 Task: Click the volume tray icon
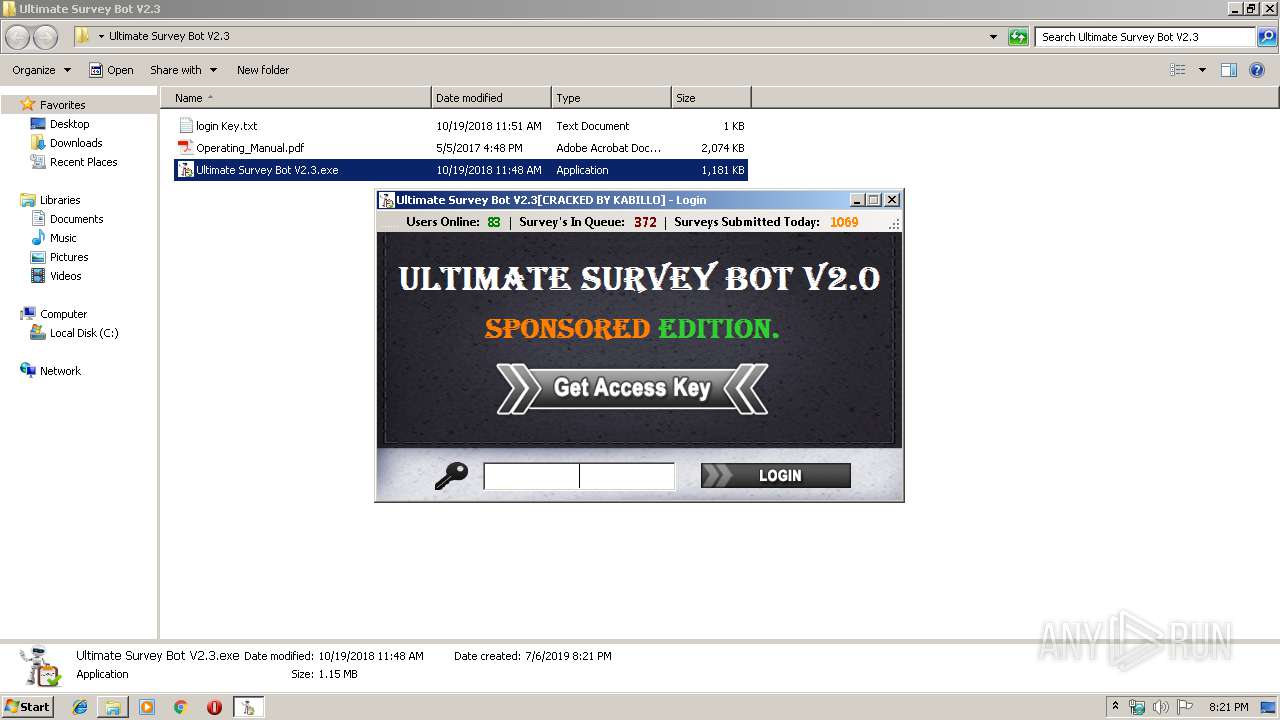click(1161, 707)
